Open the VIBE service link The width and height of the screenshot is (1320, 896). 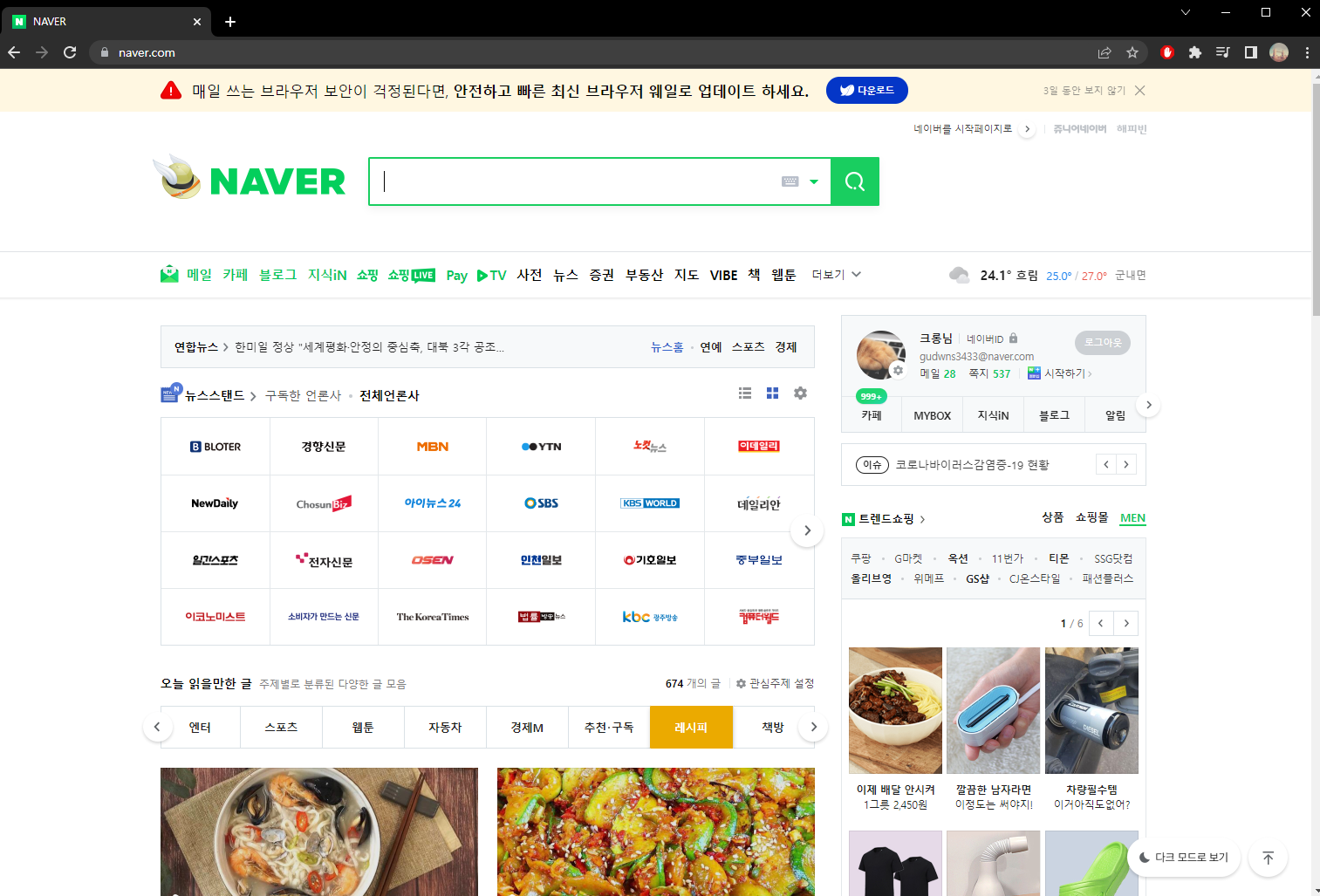(723, 276)
